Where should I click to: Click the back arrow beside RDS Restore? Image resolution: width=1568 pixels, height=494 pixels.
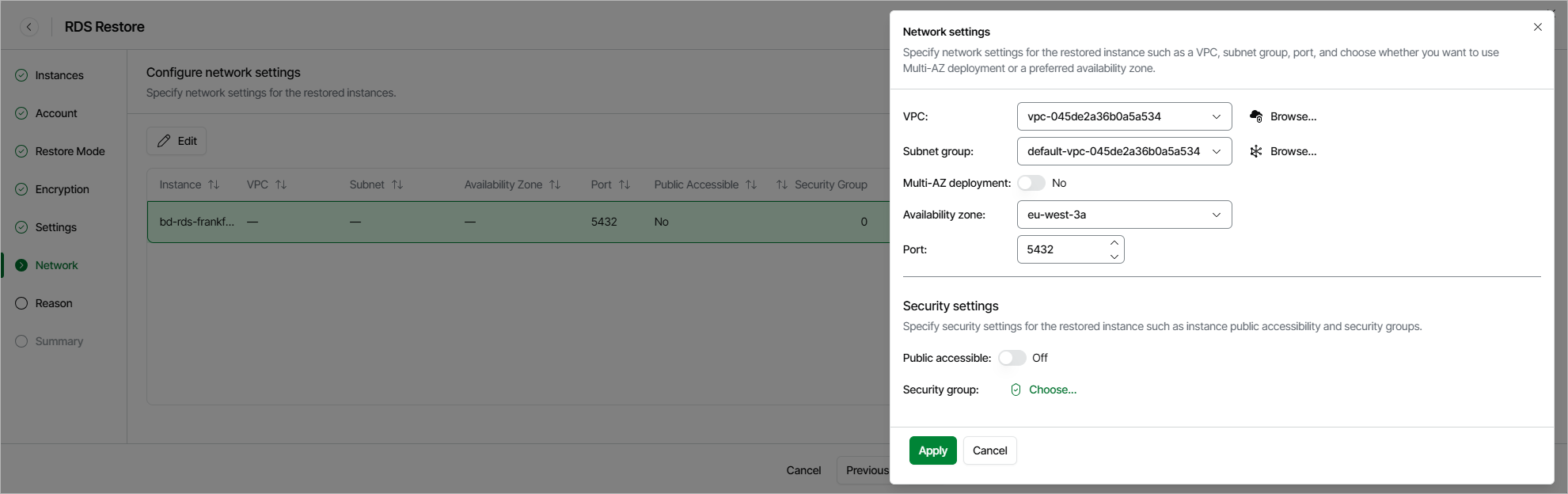(29, 27)
